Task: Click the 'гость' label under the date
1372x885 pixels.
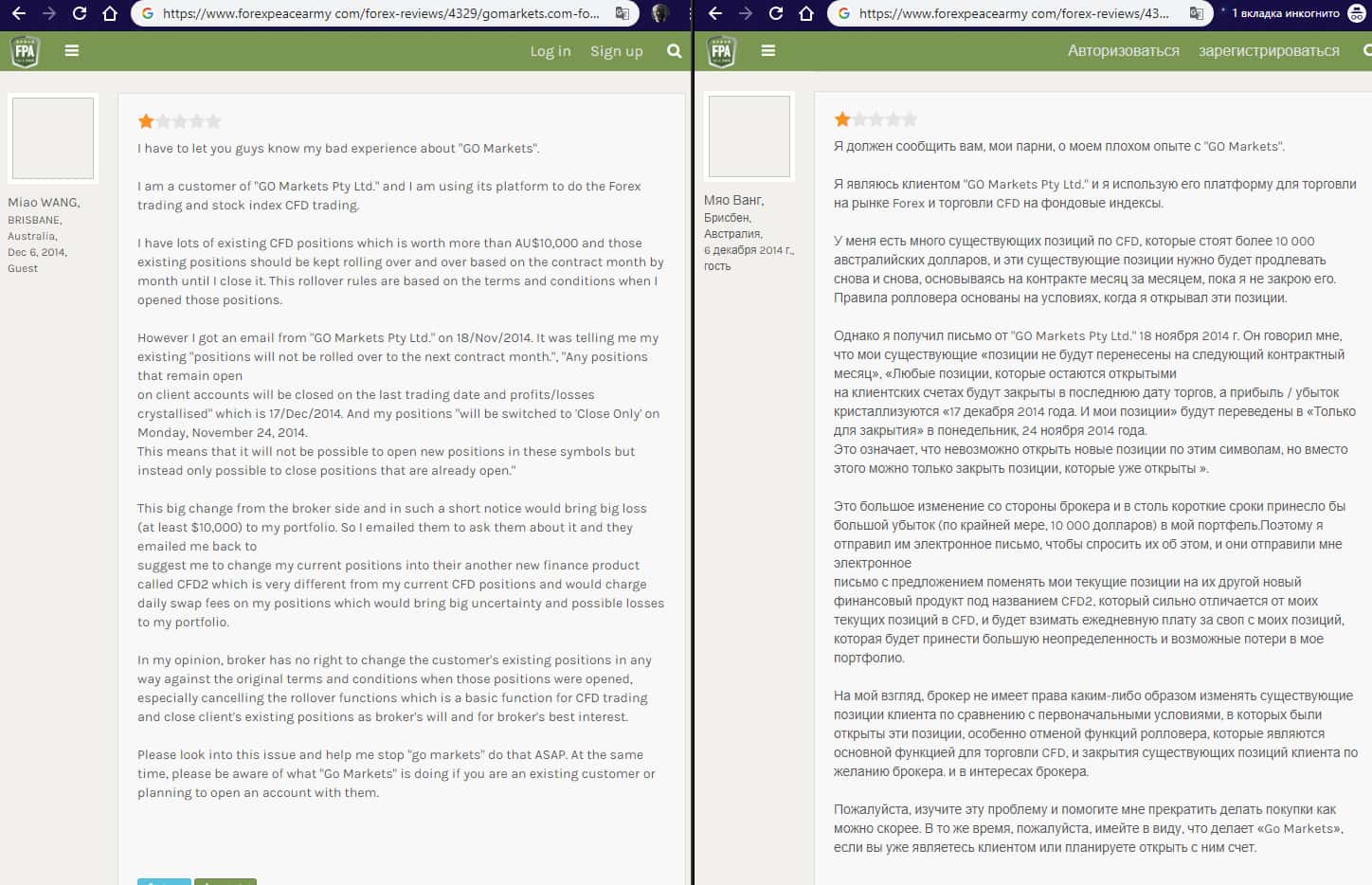Action: [717, 266]
